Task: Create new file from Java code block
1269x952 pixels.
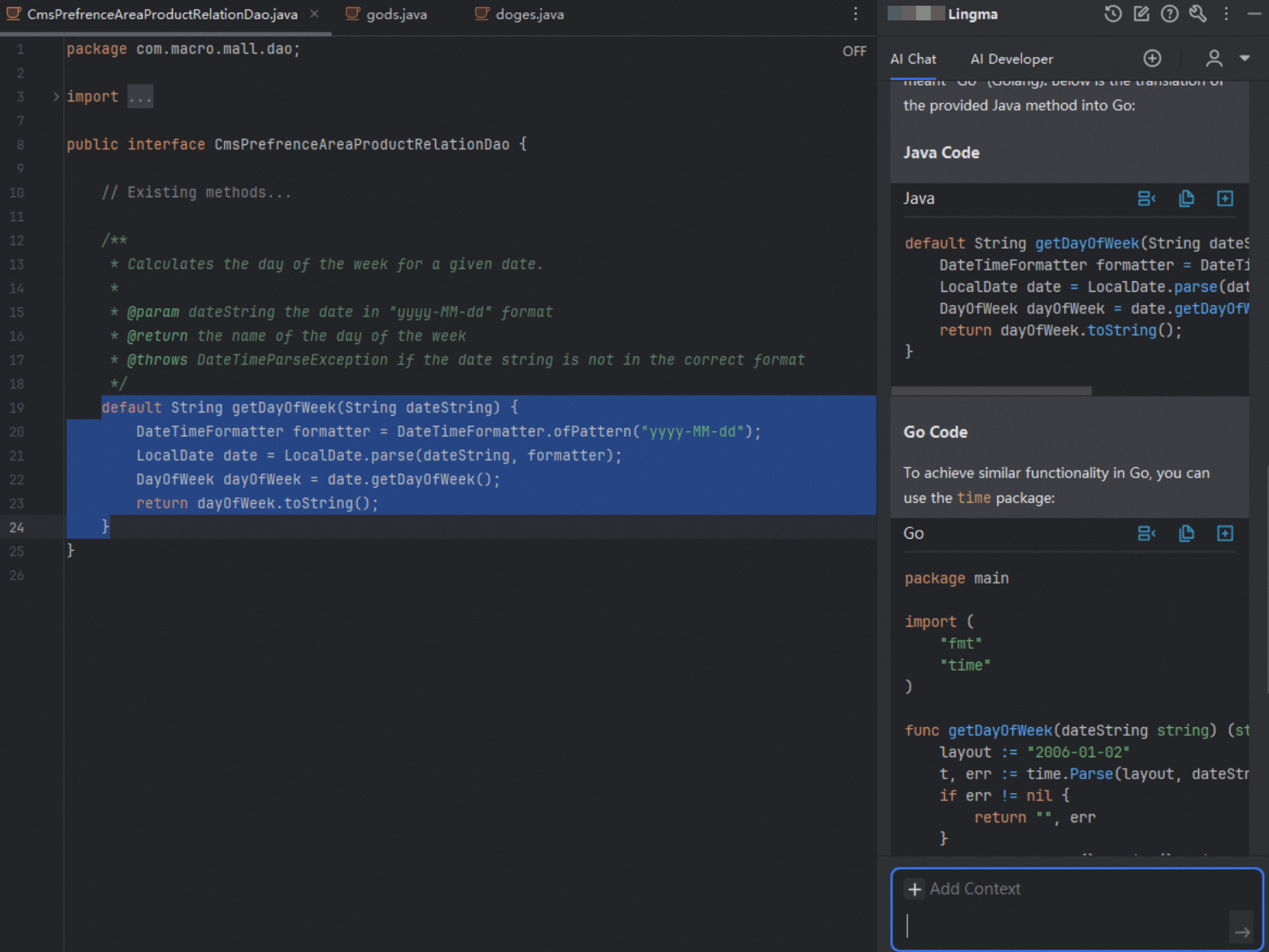Action: (x=1225, y=198)
